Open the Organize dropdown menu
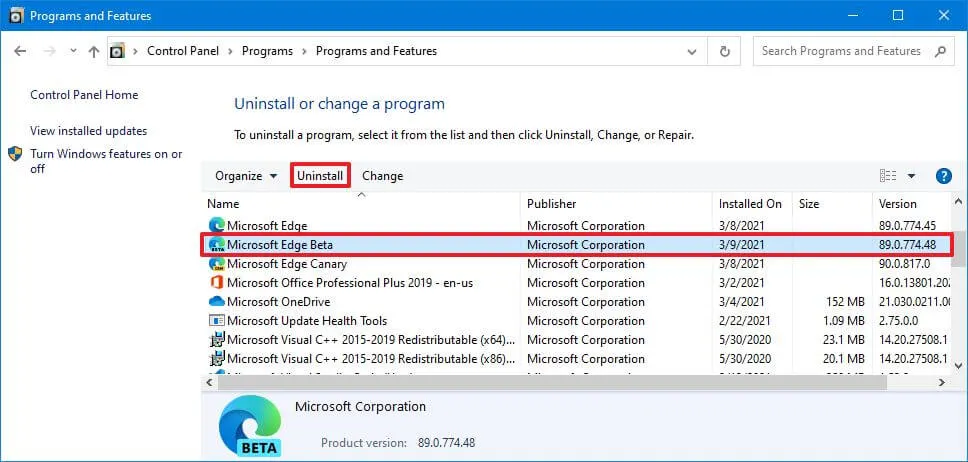 tap(246, 176)
